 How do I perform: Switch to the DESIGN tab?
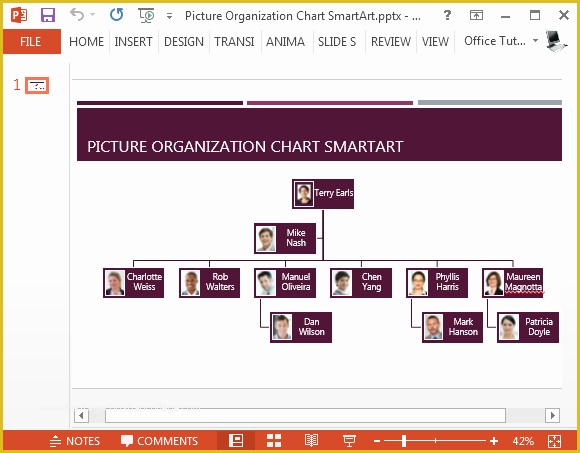(184, 41)
